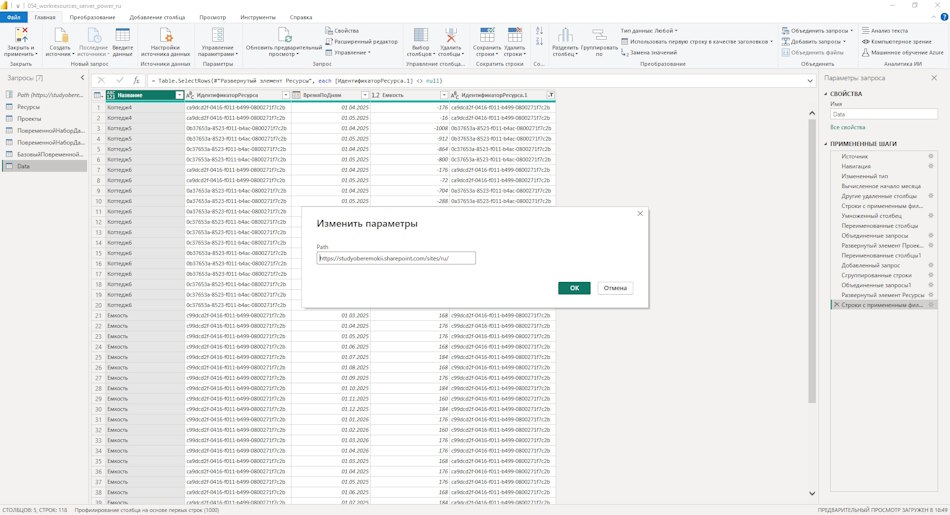
Task: Open gear settings for Источник step
Action: point(931,156)
